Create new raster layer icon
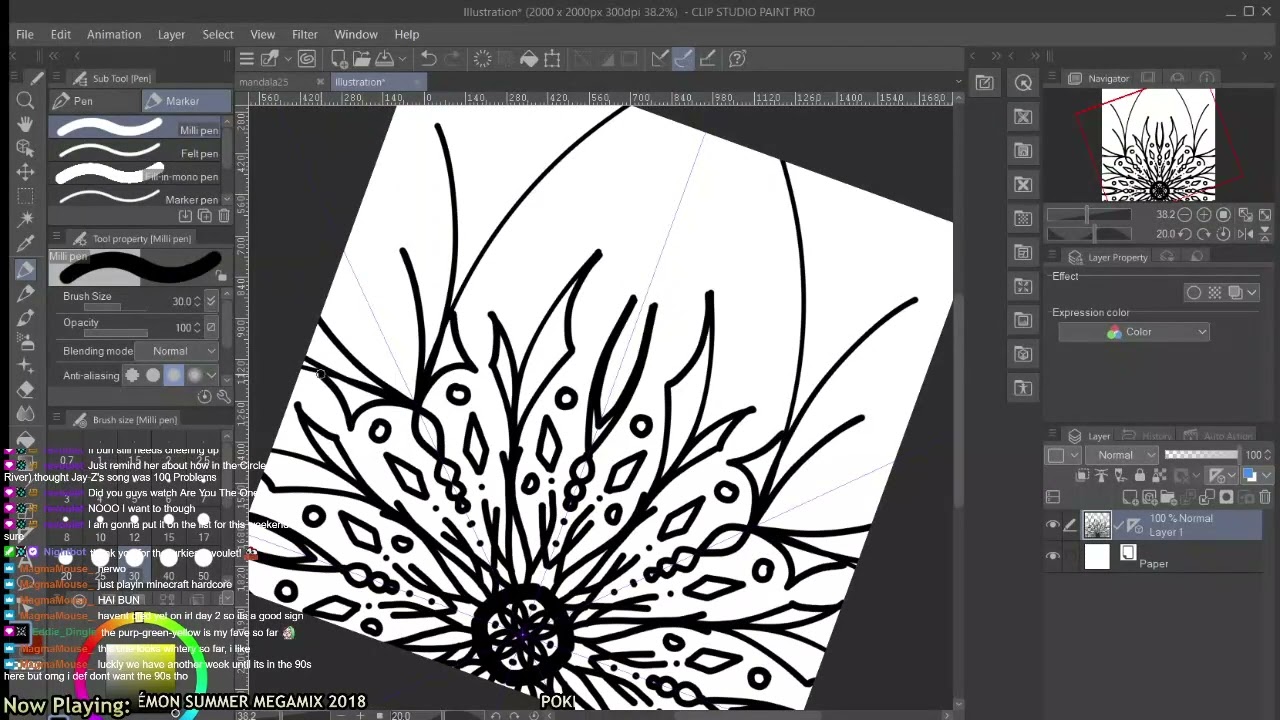 click(x=1130, y=497)
